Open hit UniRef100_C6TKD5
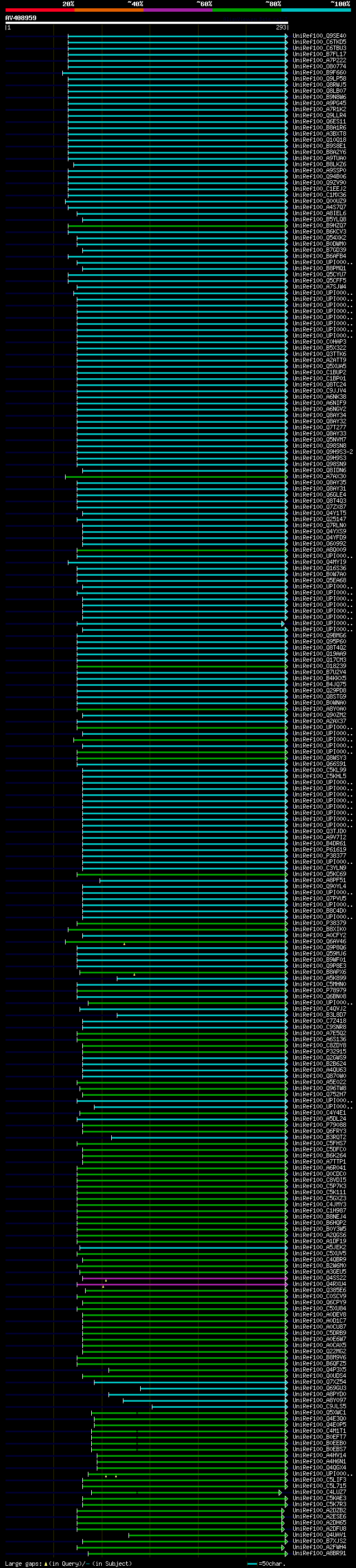This screenshot has height=1568, width=356. tap(319, 42)
